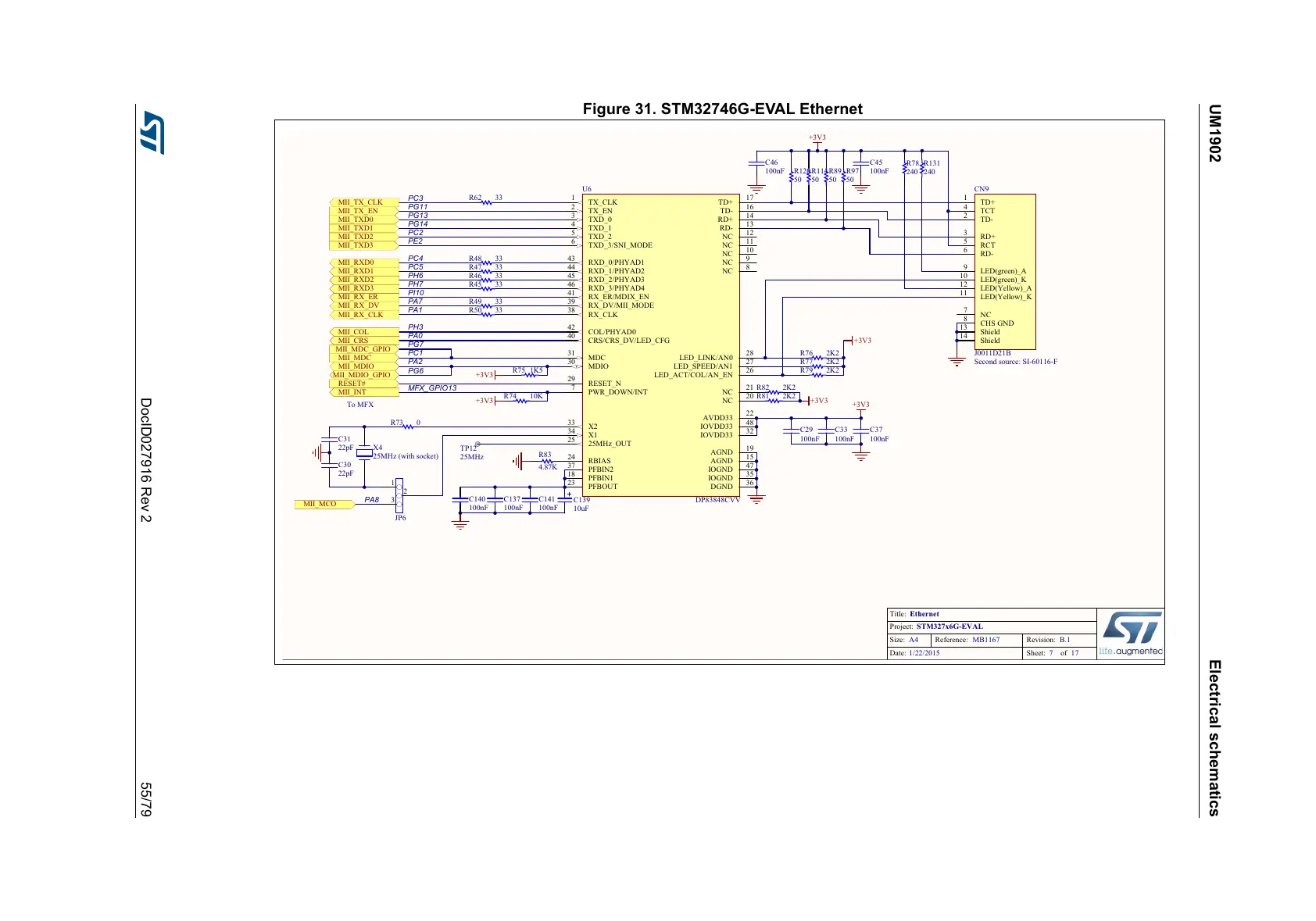Click the LED(green)_A pin on CN9
The height and width of the screenshot is (921, 1316).
tap(1003, 271)
